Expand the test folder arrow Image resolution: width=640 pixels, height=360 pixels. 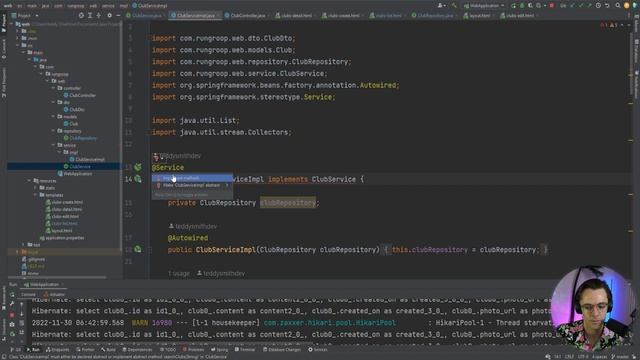point(23,245)
